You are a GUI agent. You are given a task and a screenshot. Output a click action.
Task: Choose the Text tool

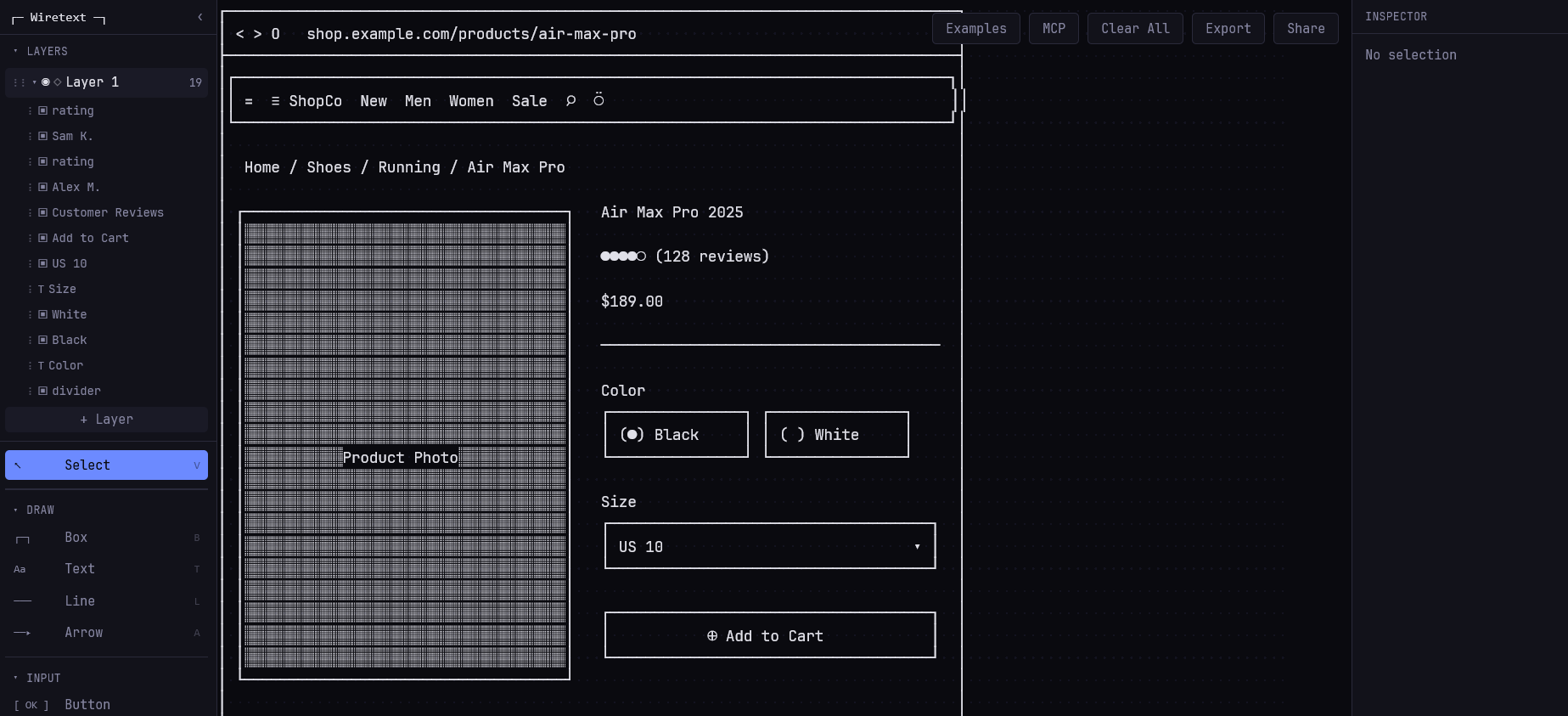coord(79,569)
